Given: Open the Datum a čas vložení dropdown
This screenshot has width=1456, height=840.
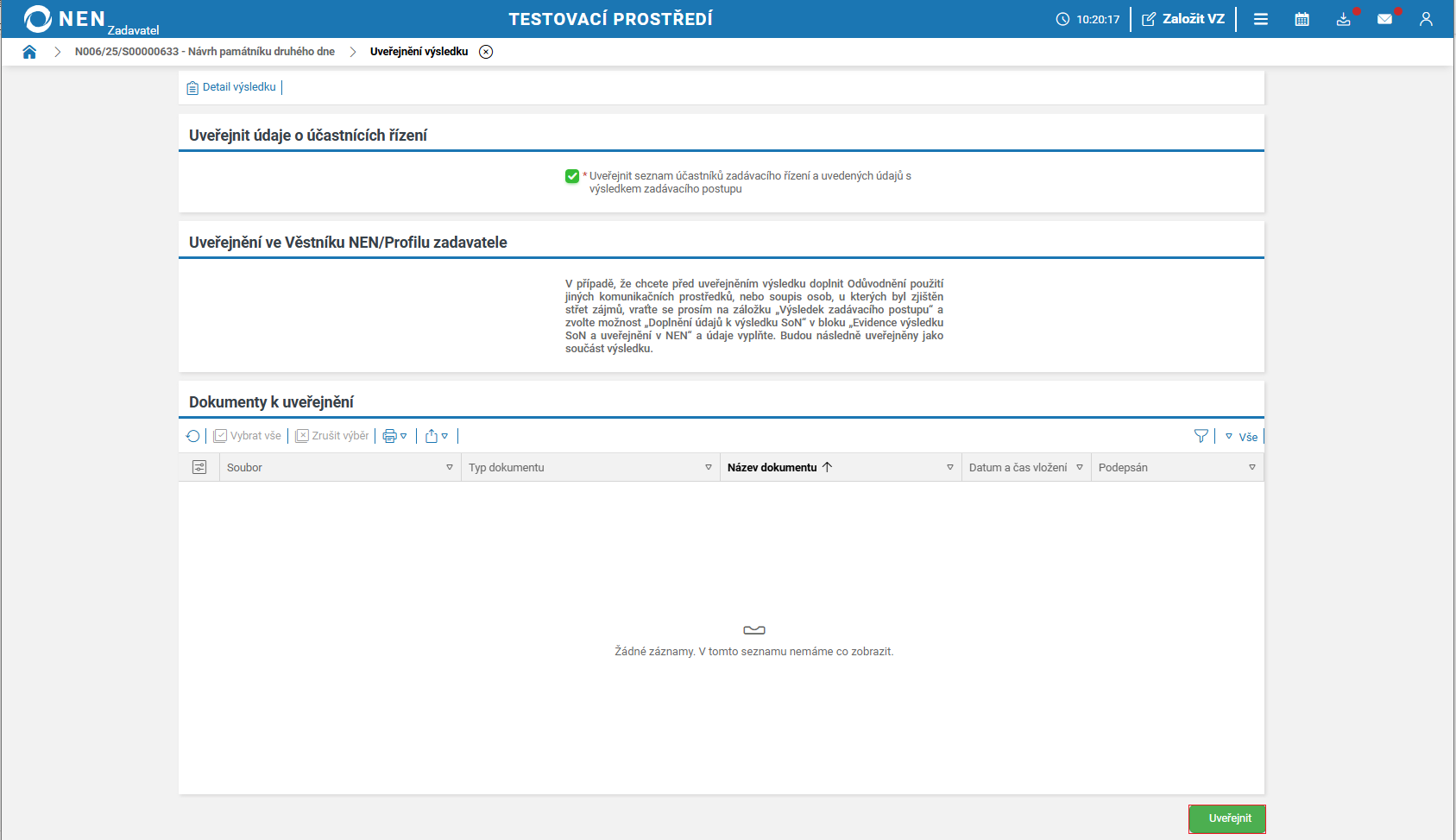Looking at the screenshot, I should point(1080,467).
